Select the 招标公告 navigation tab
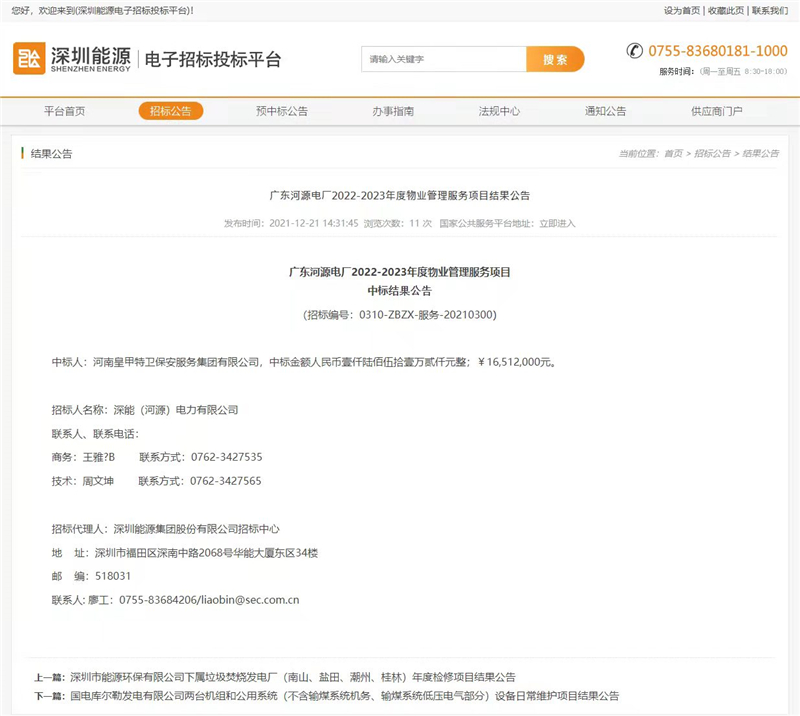 coord(171,111)
